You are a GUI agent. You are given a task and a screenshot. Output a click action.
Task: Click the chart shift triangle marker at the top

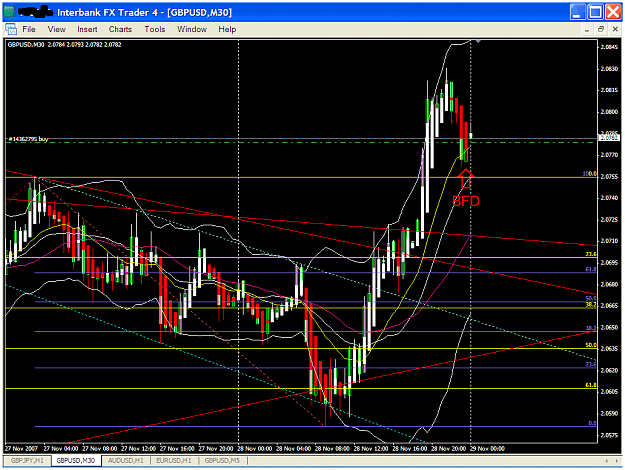478,41
